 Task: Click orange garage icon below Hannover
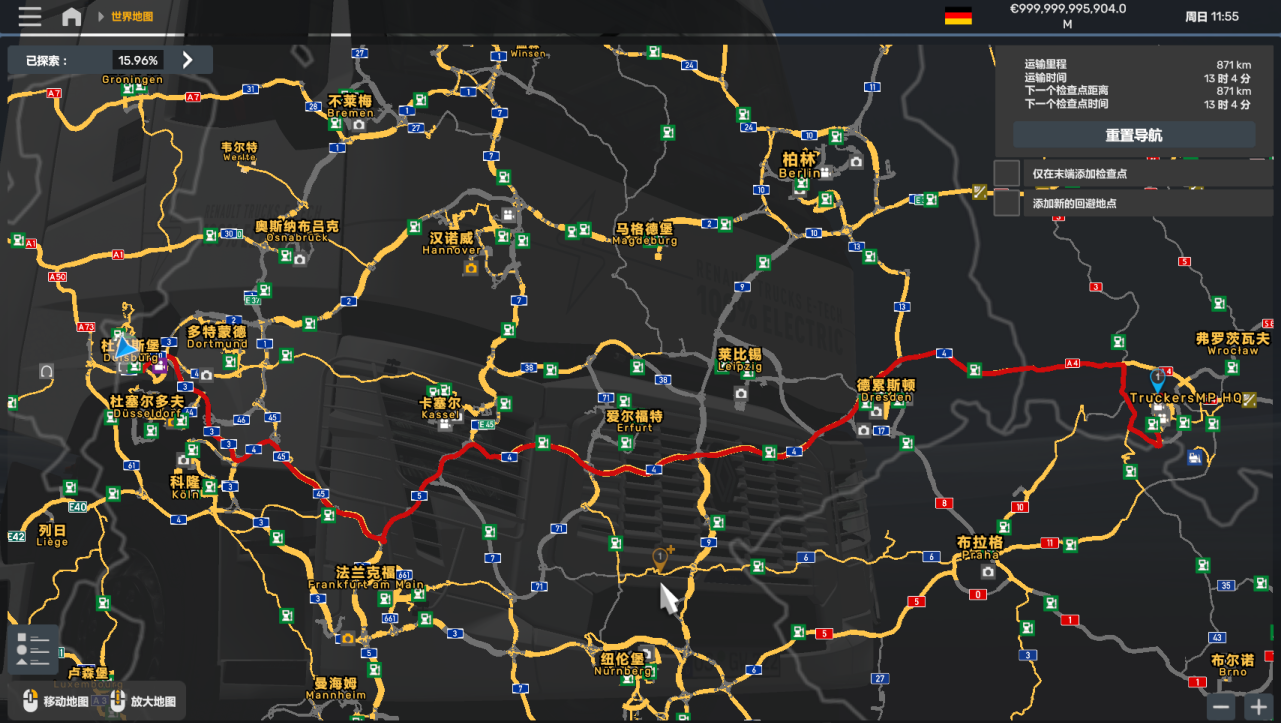coord(471,267)
